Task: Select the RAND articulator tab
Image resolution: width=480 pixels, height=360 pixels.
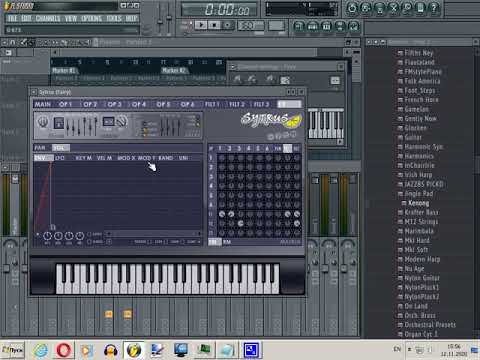Action: click(x=166, y=158)
